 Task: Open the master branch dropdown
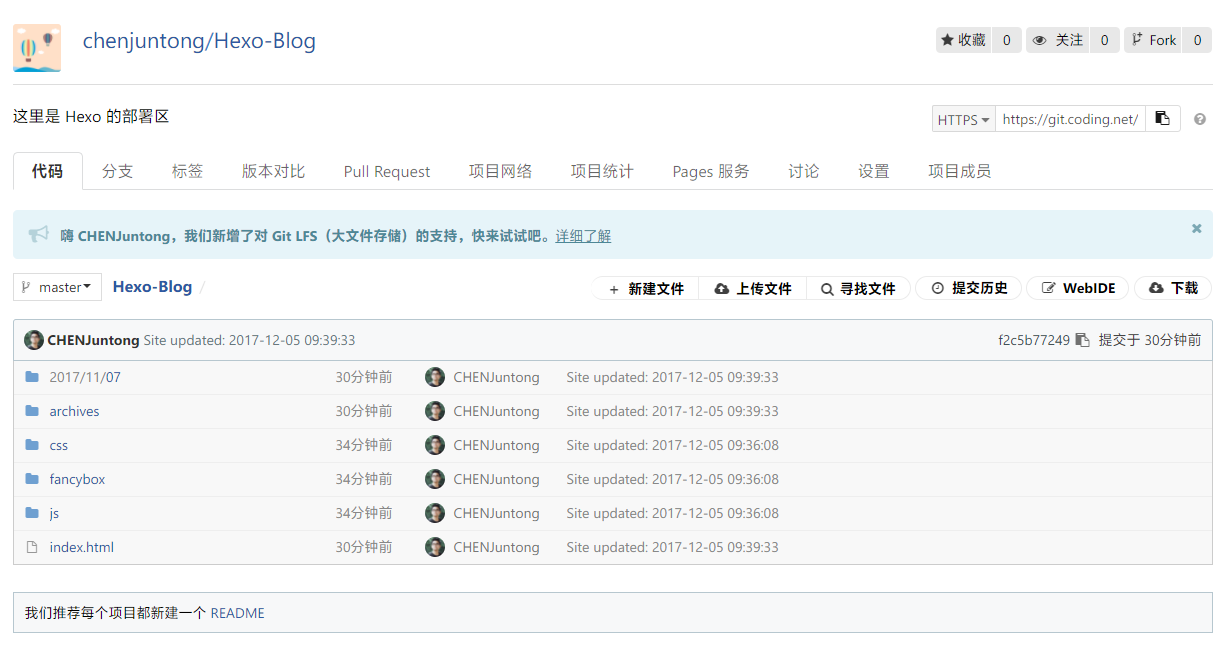point(57,287)
